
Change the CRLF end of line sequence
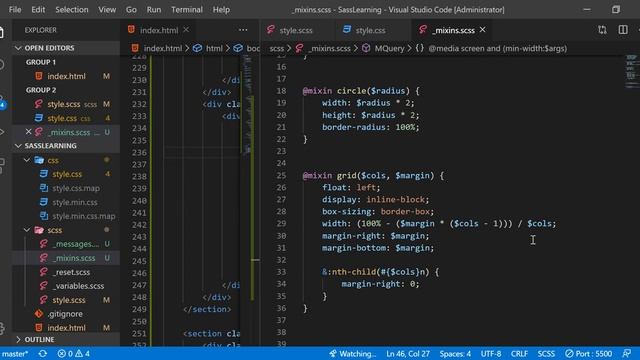(x=519, y=354)
